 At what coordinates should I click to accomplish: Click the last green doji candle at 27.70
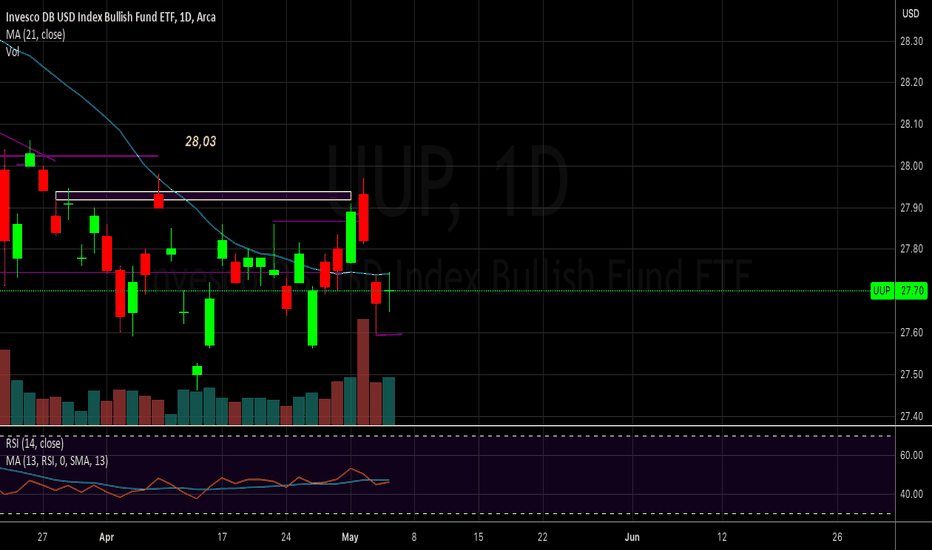(389, 291)
